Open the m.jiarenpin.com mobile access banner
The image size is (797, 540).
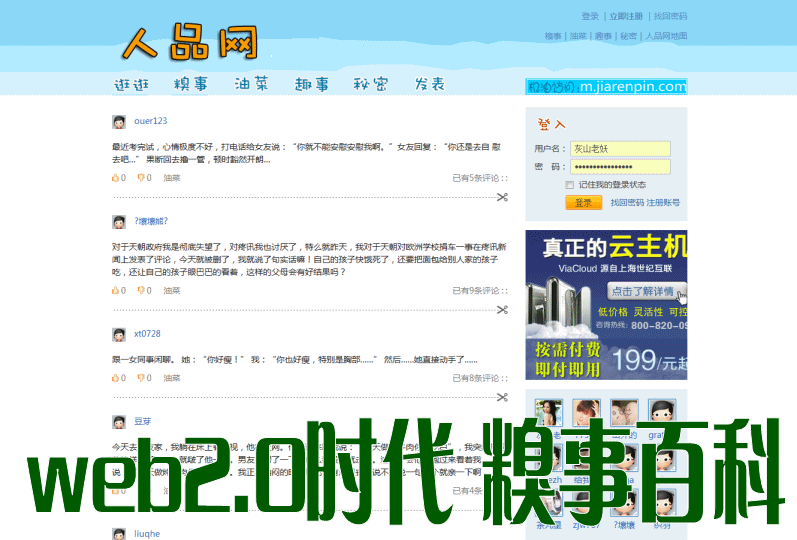pos(606,87)
